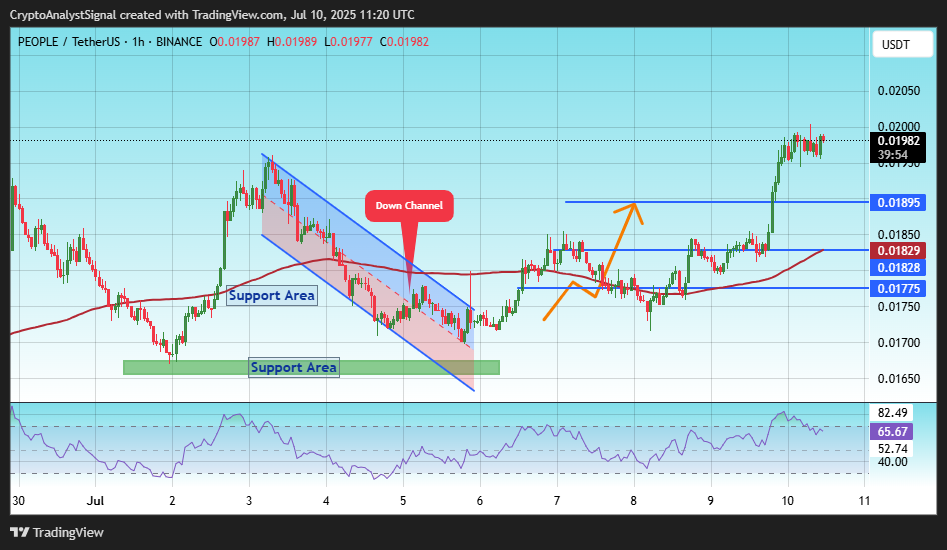947x550 pixels.
Task: Click the CryptoAnalystSignal header caption
Action: 212,14
